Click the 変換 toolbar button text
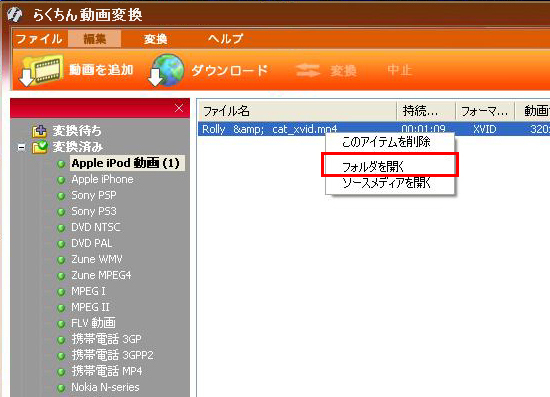 pos(343,70)
